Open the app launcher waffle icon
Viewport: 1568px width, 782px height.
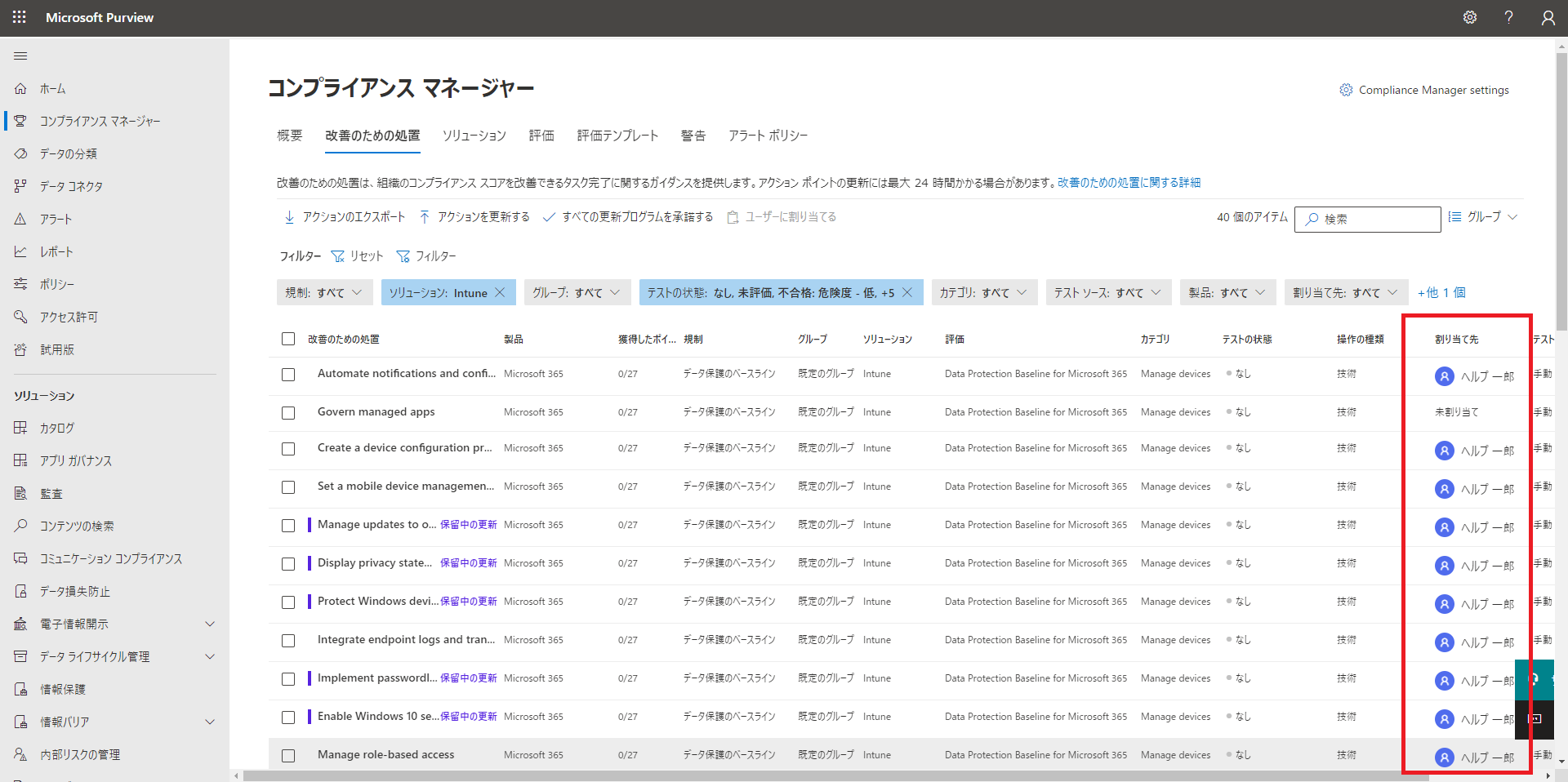pos(20,17)
